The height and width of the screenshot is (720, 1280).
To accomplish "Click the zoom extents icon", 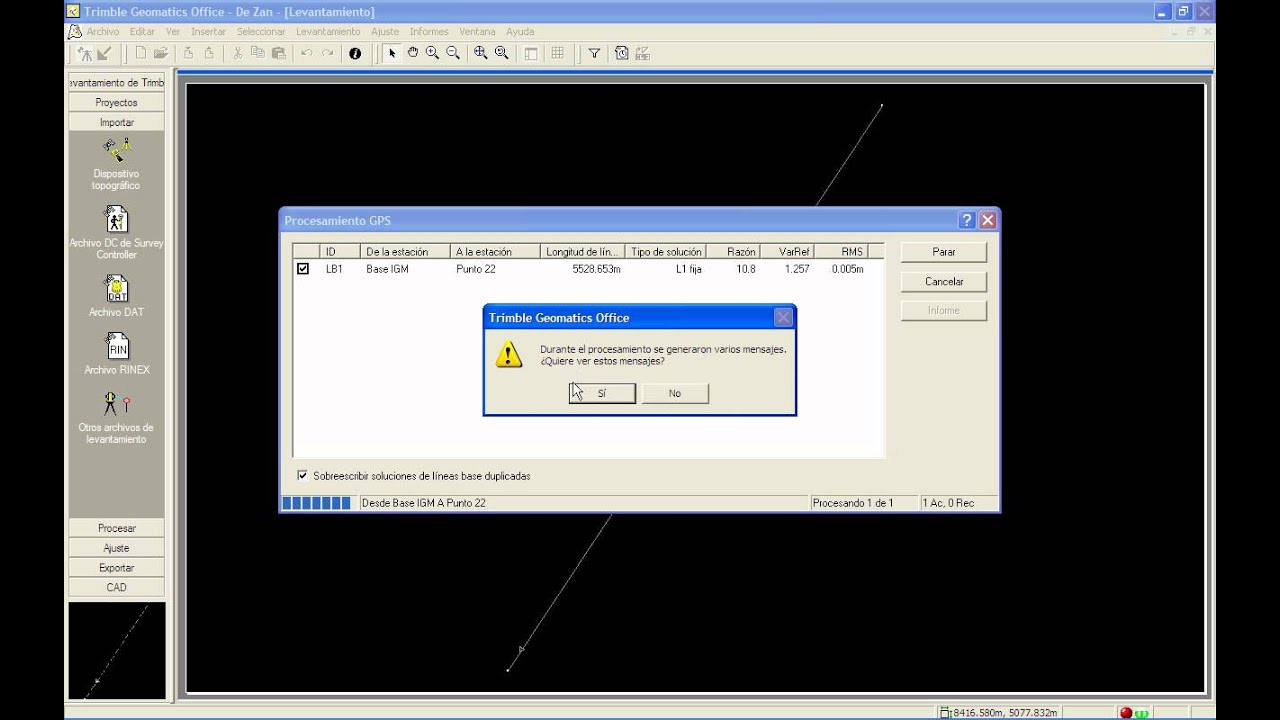I will click(x=481, y=53).
